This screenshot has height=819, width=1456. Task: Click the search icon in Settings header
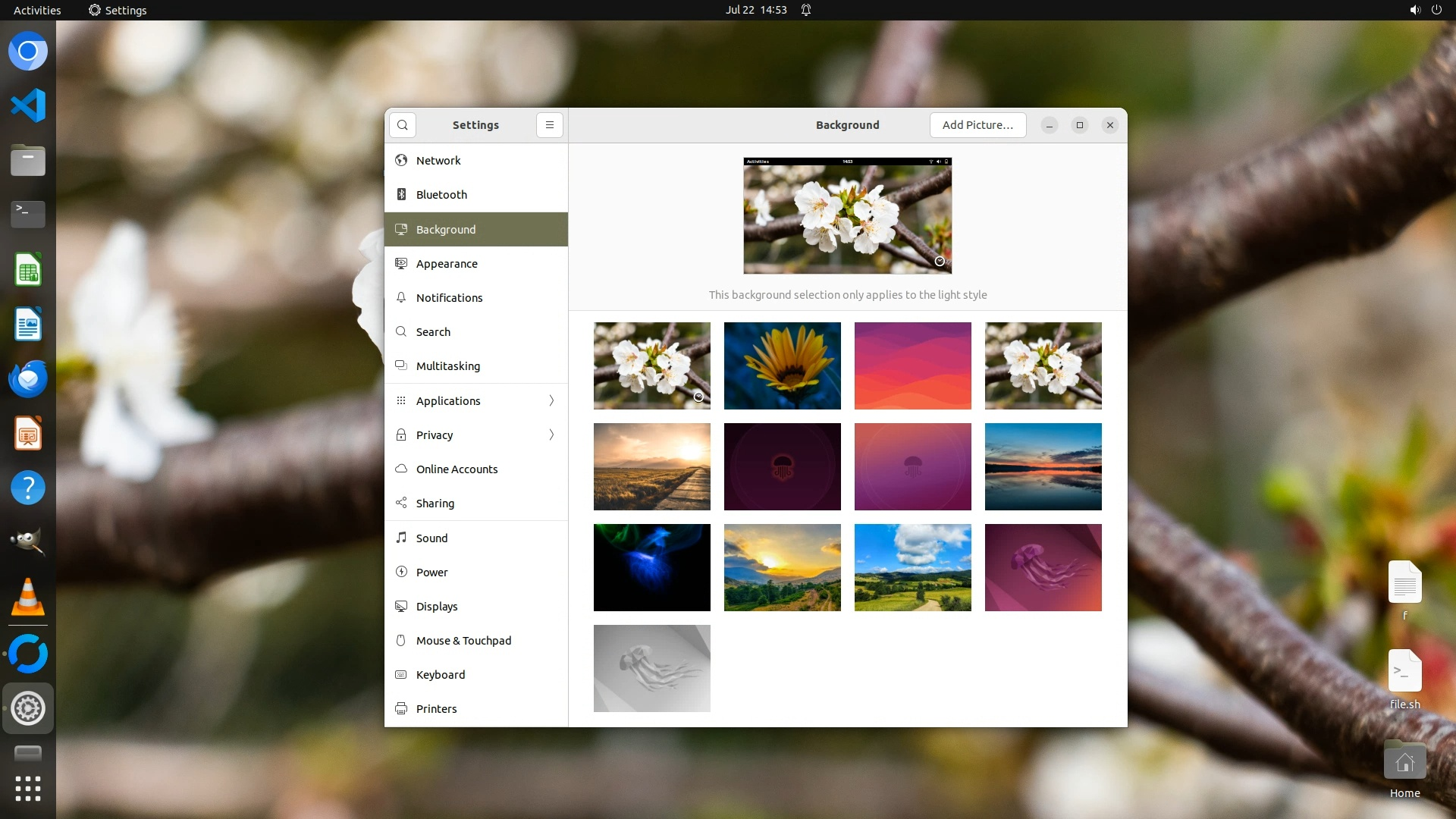coord(403,125)
